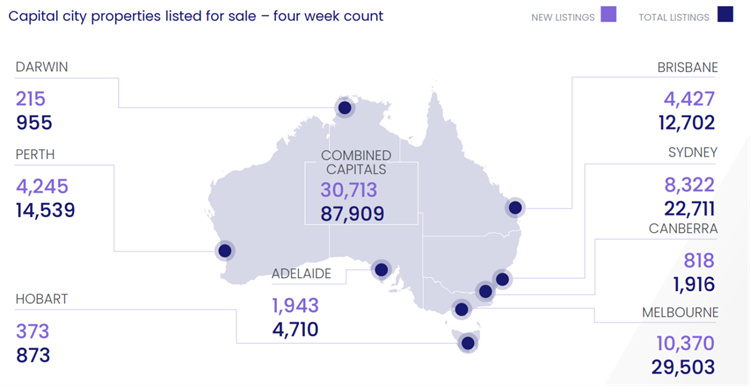Click the DARWIN city label
The image size is (750, 386).
tap(42, 67)
